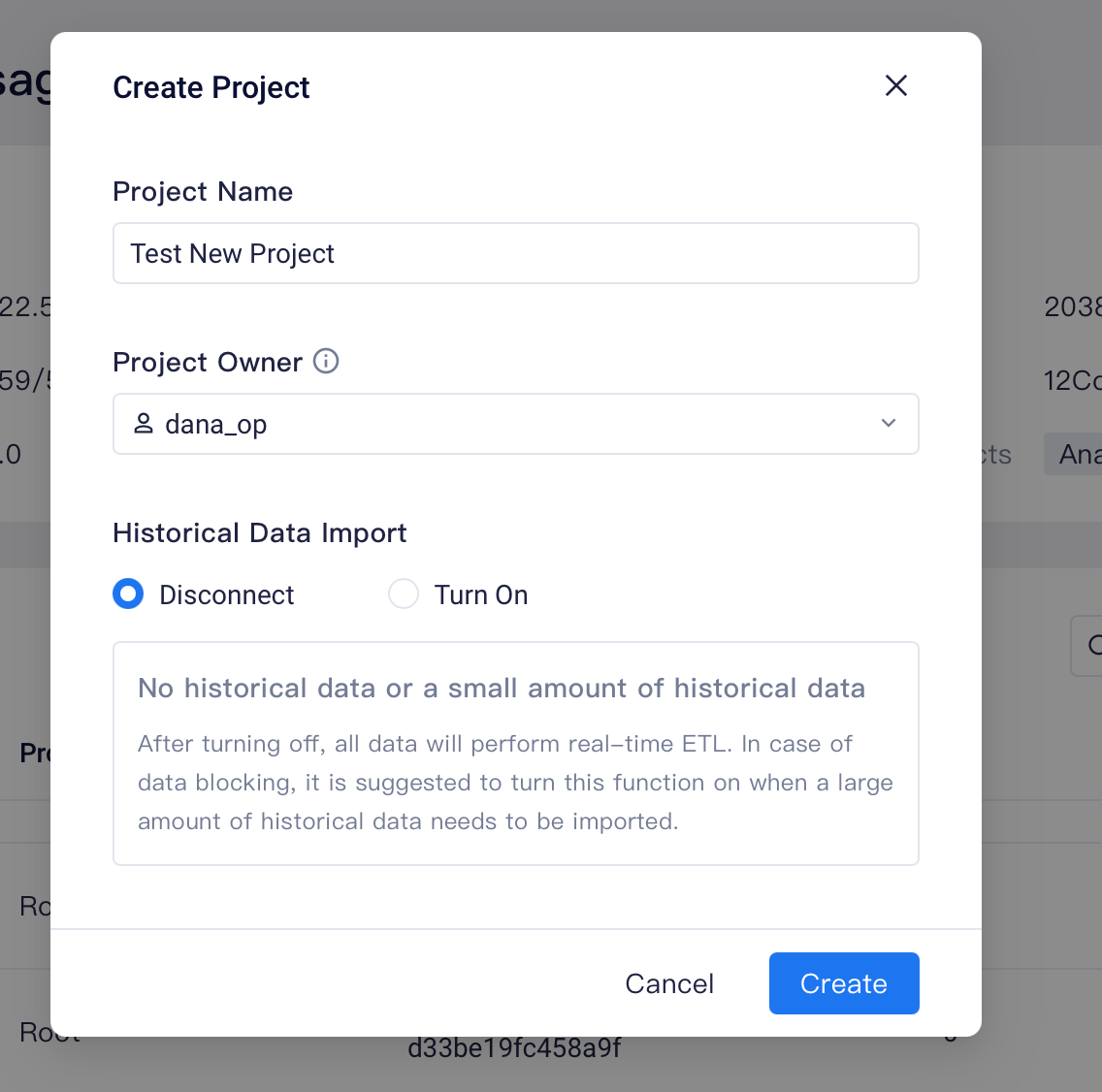Click the Historical Data Import heading
The height and width of the screenshot is (1092, 1102).
(x=259, y=533)
